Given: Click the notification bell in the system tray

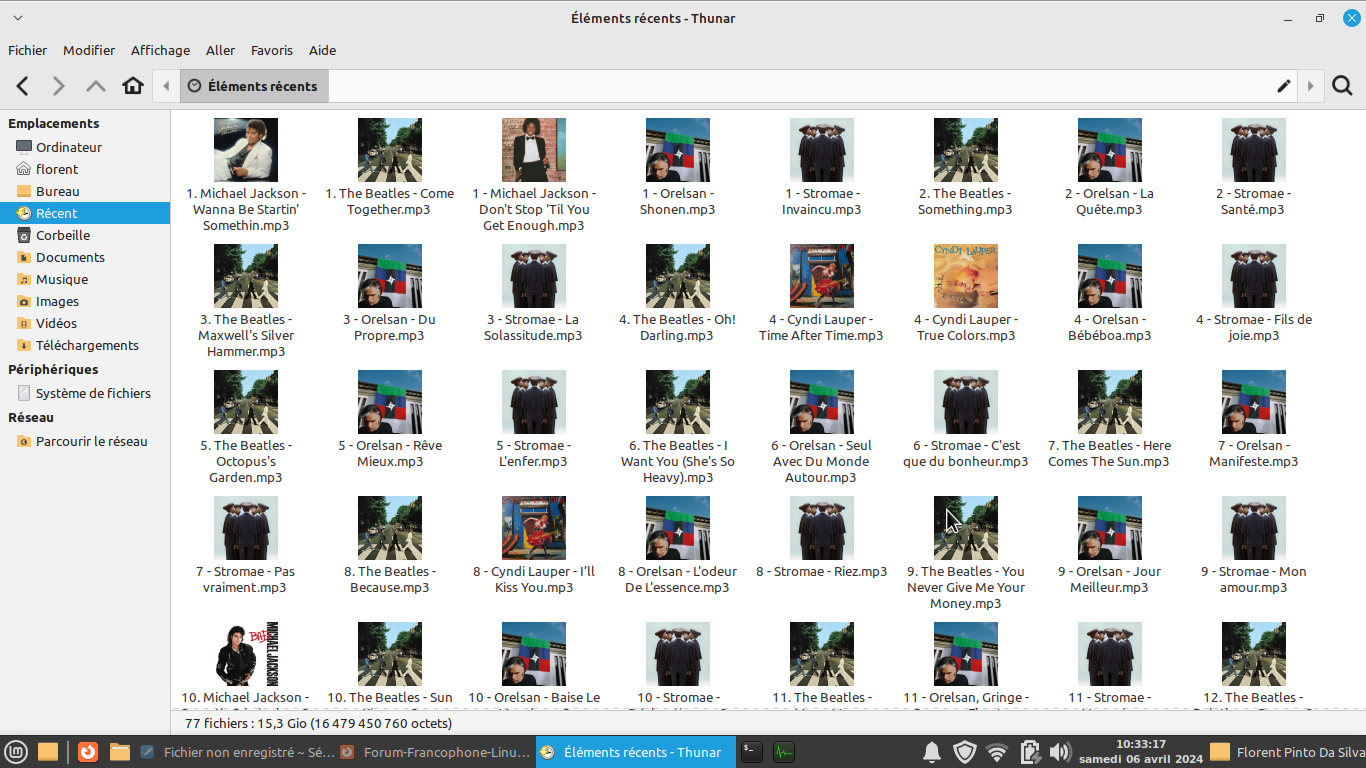Looking at the screenshot, I should (931, 752).
